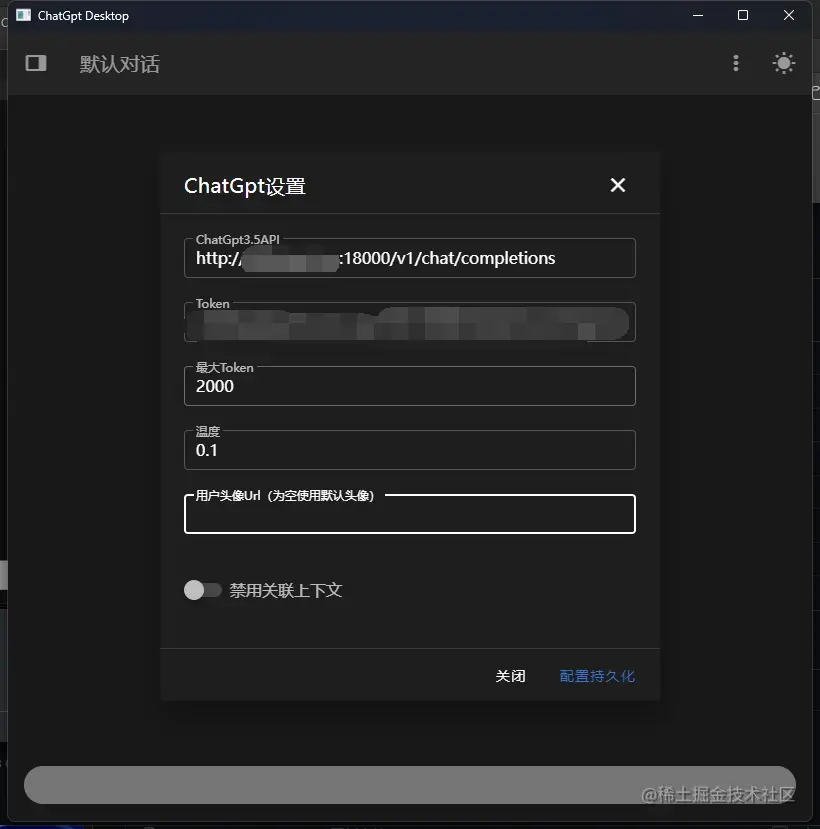
Task: Click the ChatGpt设置 dialog title
Action: [245, 186]
